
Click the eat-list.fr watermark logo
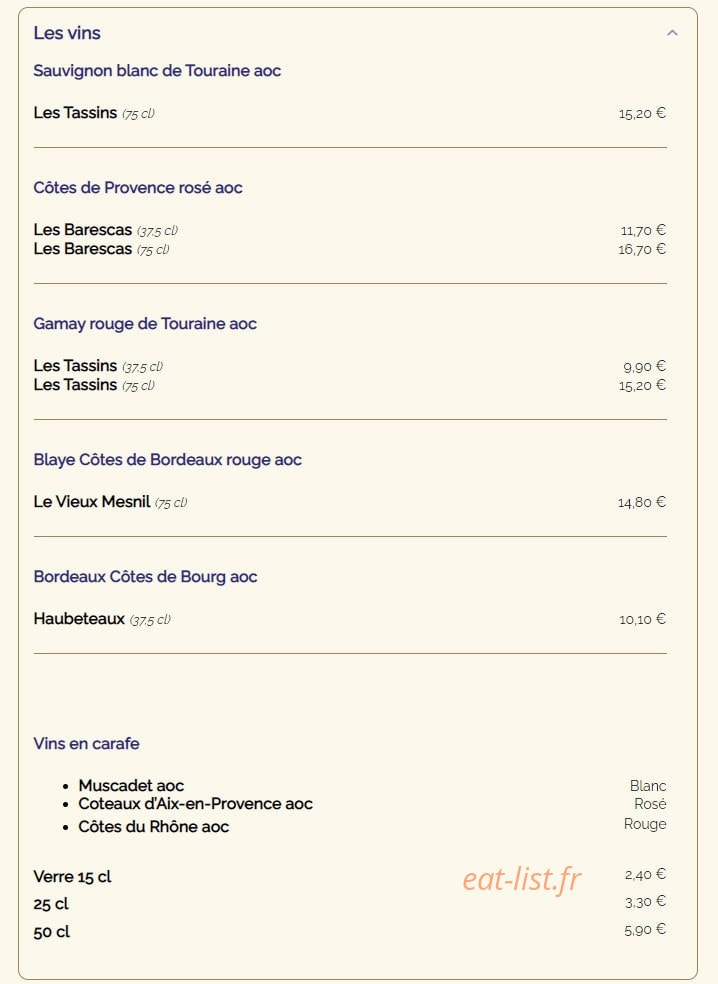point(522,879)
